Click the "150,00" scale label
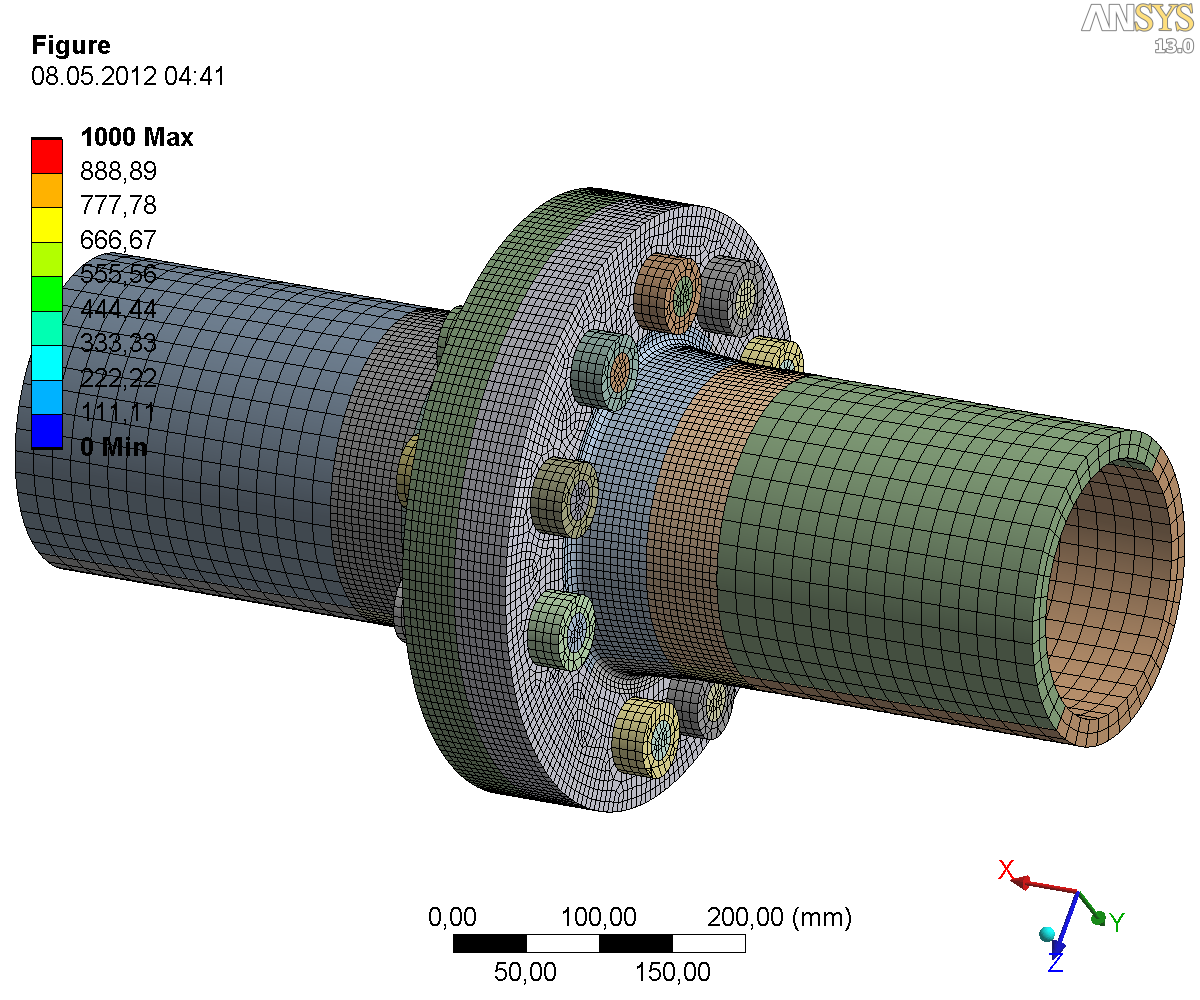This screenshot has height=1000, width=1200. (x=673, y=971)
